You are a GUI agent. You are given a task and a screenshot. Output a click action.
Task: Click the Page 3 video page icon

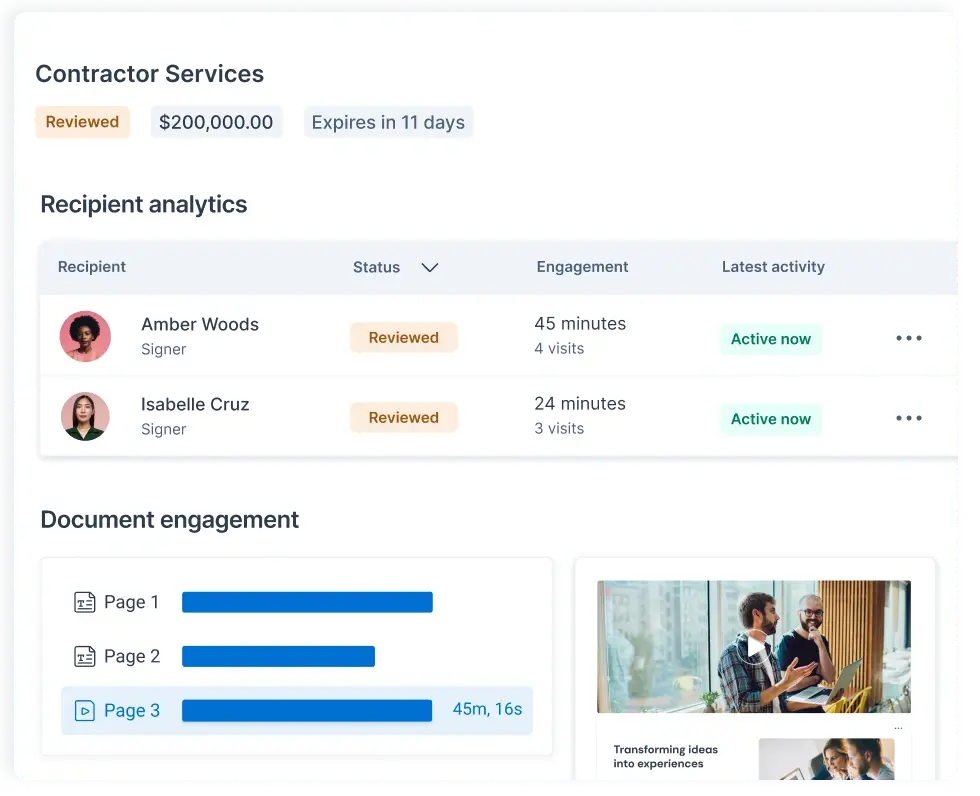coord(84,711)
